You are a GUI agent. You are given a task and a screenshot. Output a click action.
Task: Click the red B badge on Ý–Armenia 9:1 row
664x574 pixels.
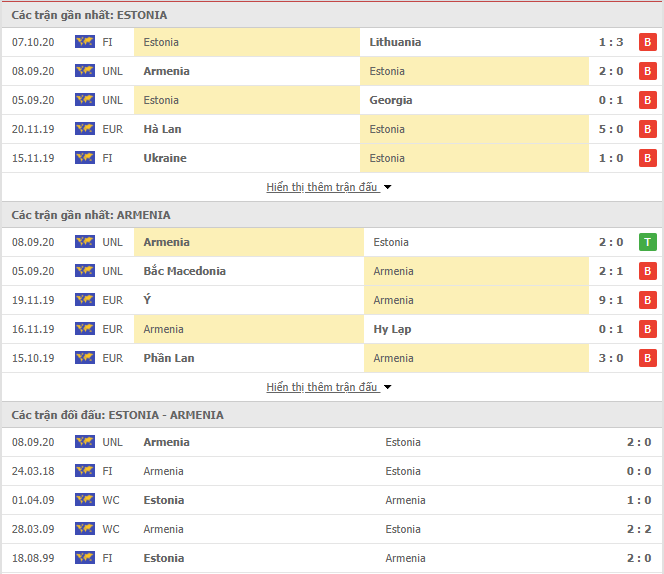coord(647,300)
